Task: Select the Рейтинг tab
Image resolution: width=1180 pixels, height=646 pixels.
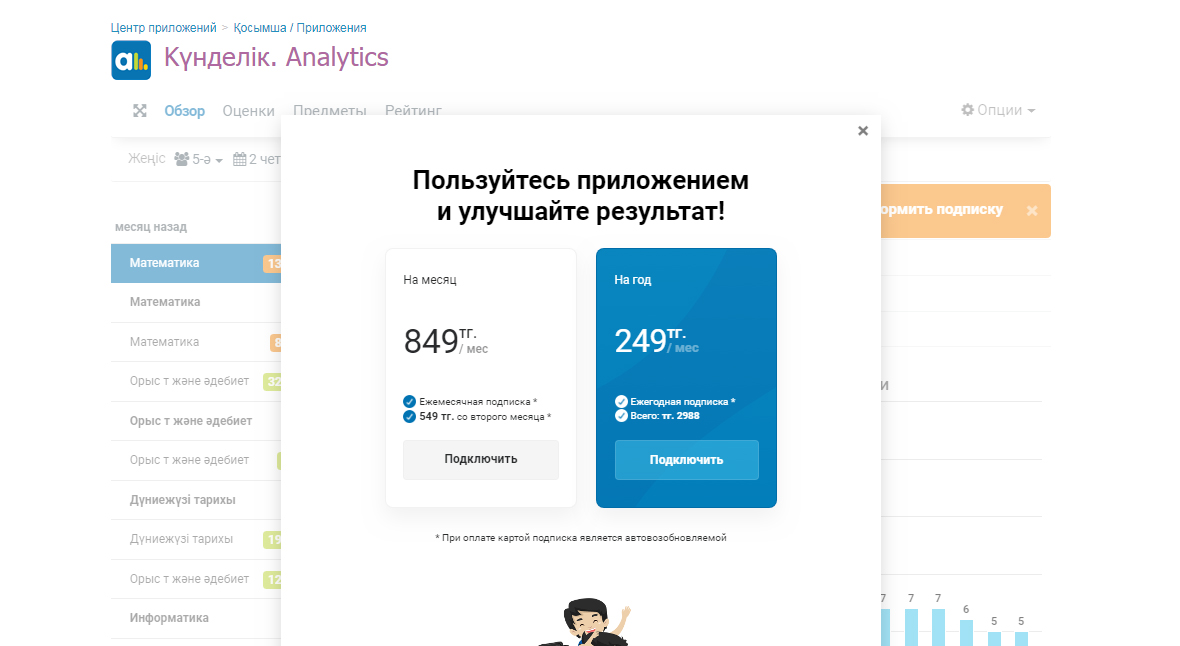Action: pyautogui.click(x=413, y=110)
